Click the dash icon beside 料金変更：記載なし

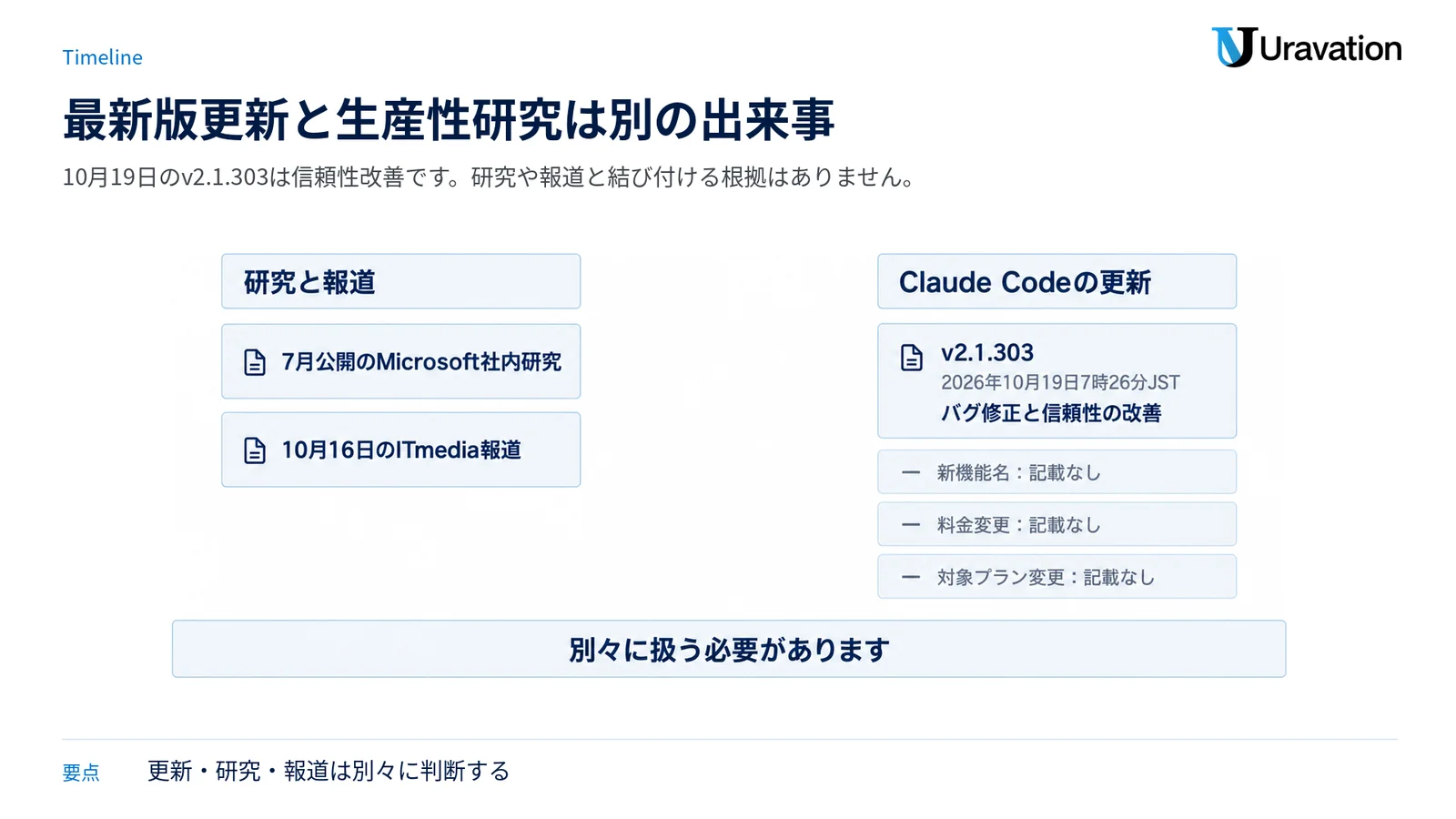point(911,525)
